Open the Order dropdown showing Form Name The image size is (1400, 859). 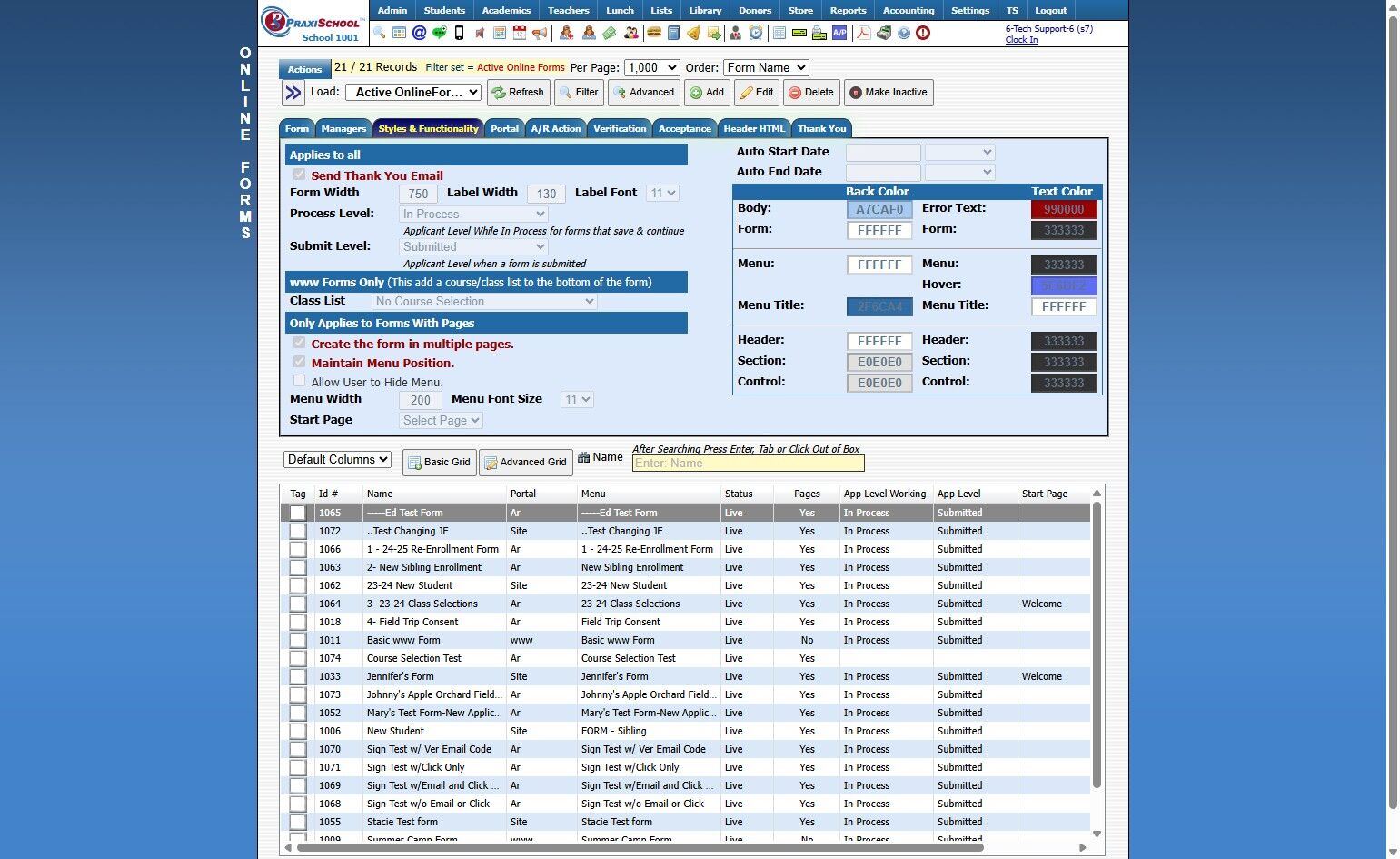click(x=766, y=67)
